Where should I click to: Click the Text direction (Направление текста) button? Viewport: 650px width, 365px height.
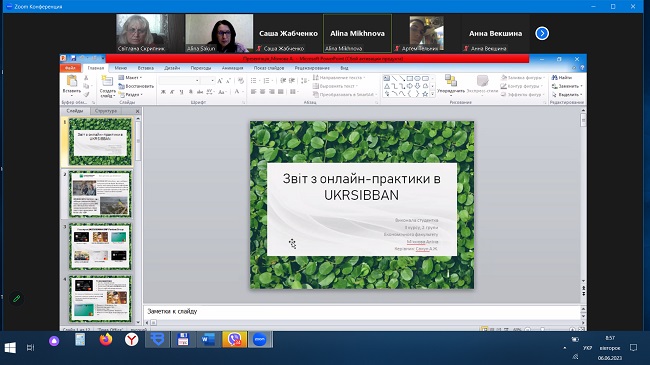pos(339,78)
